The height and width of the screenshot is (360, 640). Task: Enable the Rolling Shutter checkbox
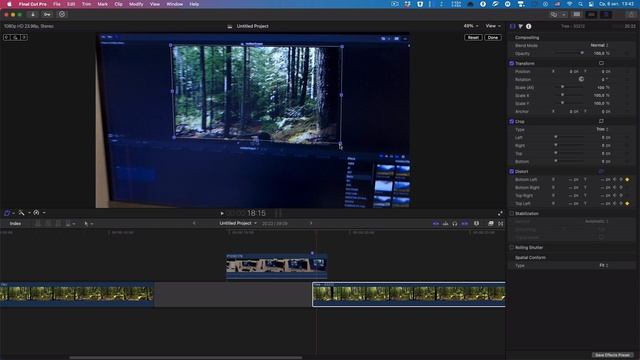[x=511, y=247]
